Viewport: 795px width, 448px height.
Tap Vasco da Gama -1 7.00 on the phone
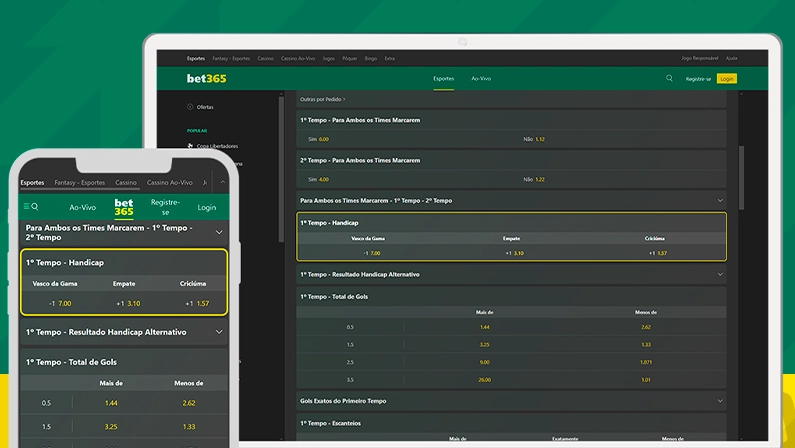[x=60, y=304]
